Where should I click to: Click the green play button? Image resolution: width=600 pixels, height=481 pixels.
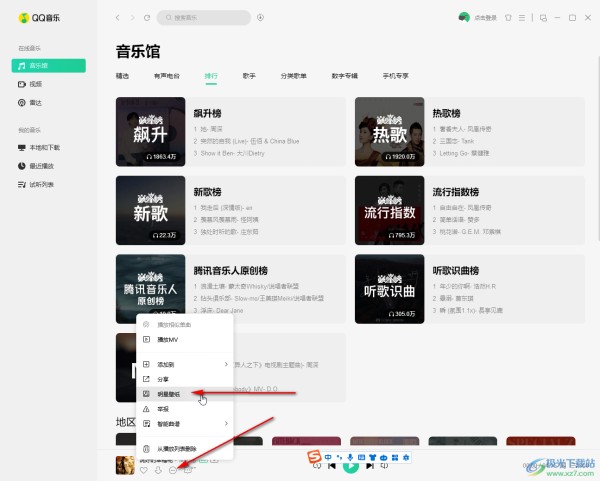tap(351, 467)
